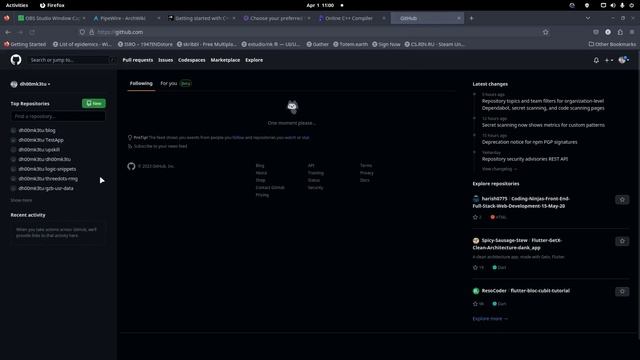The image size is (640, 360).
Task: Click the Firefox back arrow button
Action: click(8, 32)
